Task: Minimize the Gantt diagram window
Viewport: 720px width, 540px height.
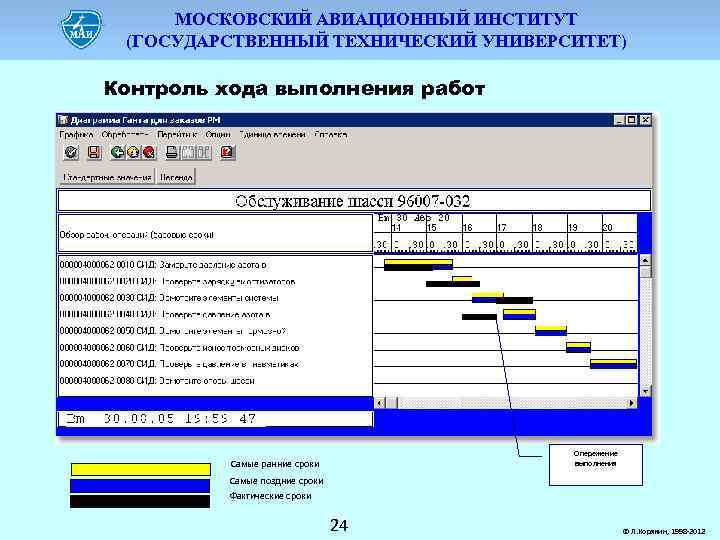Action: (x=619, y=120)
